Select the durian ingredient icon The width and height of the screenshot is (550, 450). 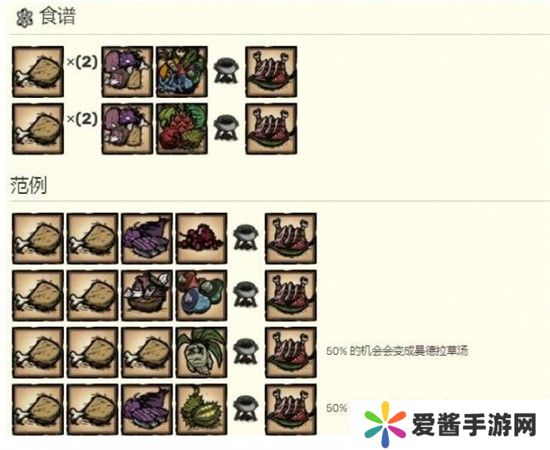tap(201, 409)
